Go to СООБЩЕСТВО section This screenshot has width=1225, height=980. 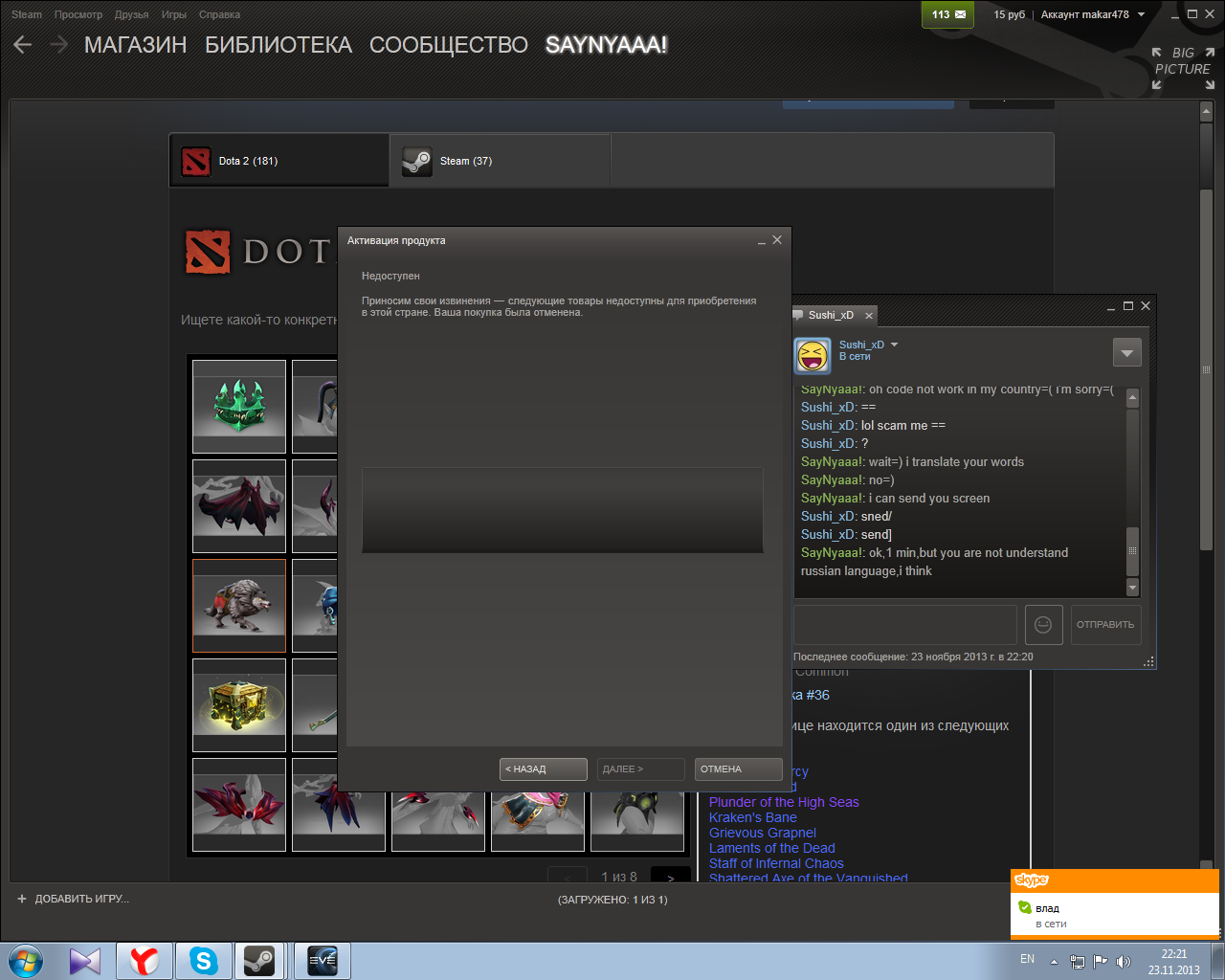pyautogui.click(x=449, y=45)
